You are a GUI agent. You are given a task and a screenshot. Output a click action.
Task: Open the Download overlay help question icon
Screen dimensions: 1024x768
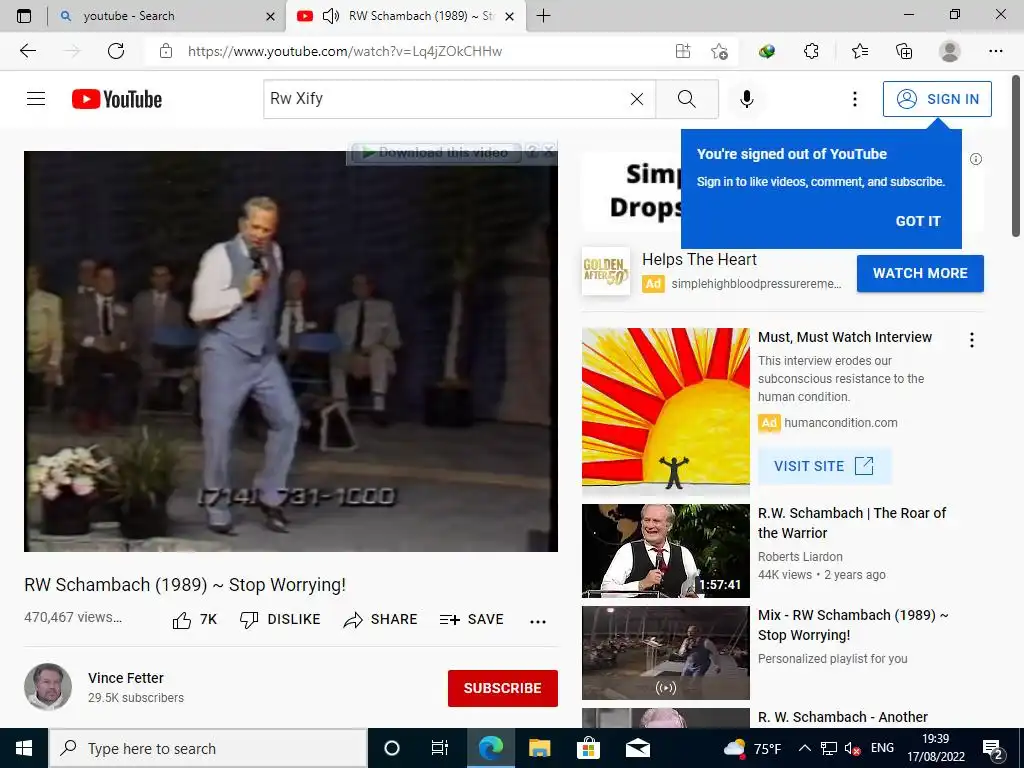[x=532, y=152]
